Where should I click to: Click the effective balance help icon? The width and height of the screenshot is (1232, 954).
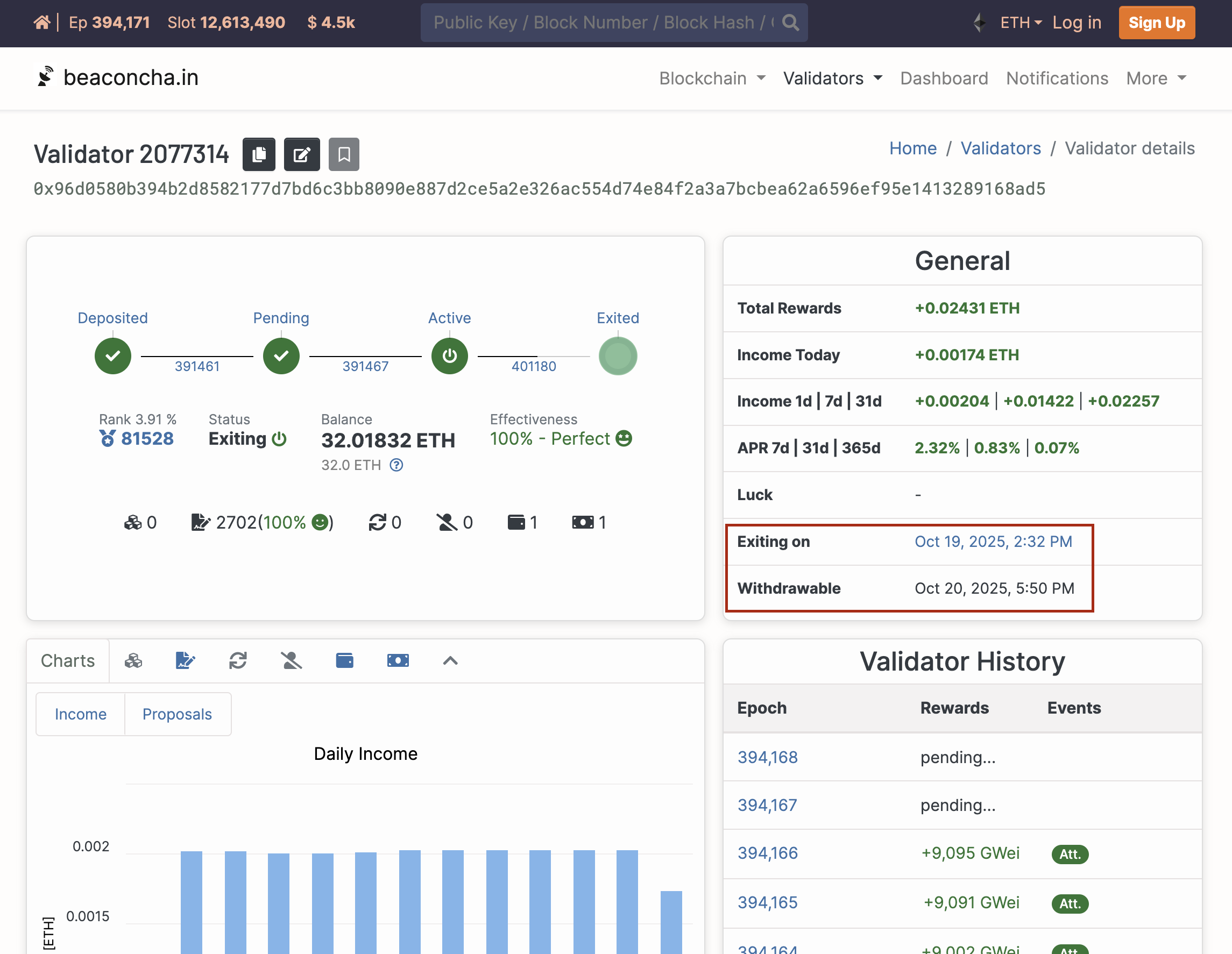[x=396, y=465]
